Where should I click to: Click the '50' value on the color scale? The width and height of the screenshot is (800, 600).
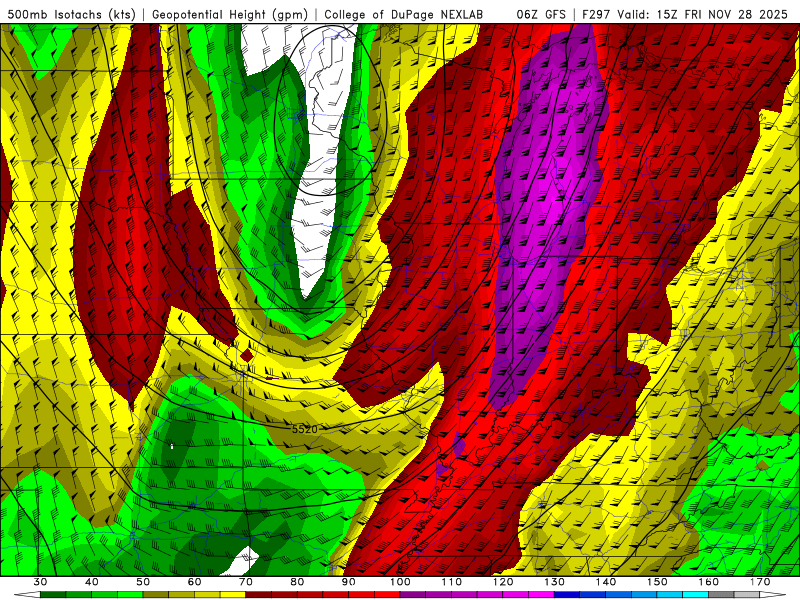(x=143, y=582)
